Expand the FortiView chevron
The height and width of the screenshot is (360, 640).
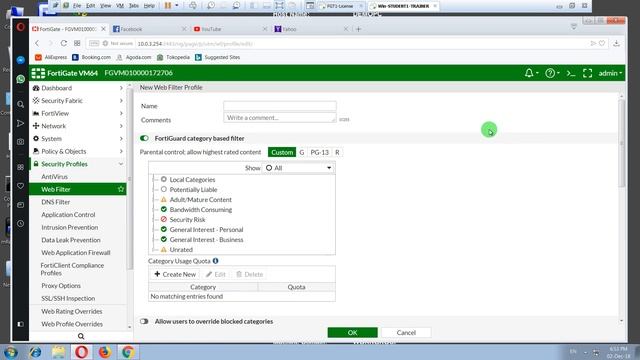click(121, 113)
